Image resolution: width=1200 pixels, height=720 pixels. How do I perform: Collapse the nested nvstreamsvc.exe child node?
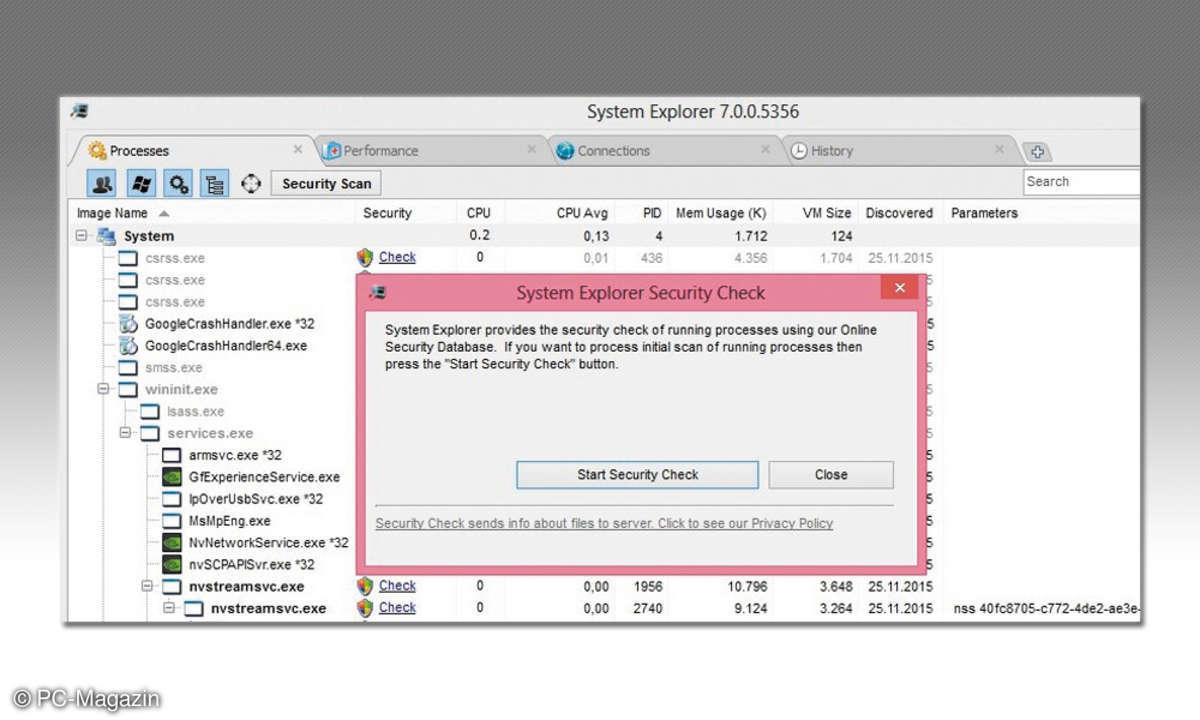pyautogui.click(x=169, y=608)
